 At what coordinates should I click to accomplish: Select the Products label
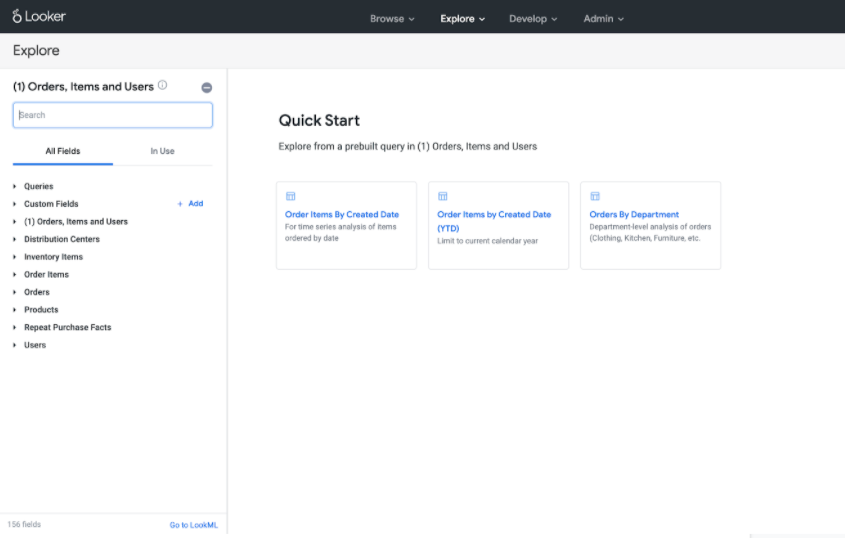point(41,310)
